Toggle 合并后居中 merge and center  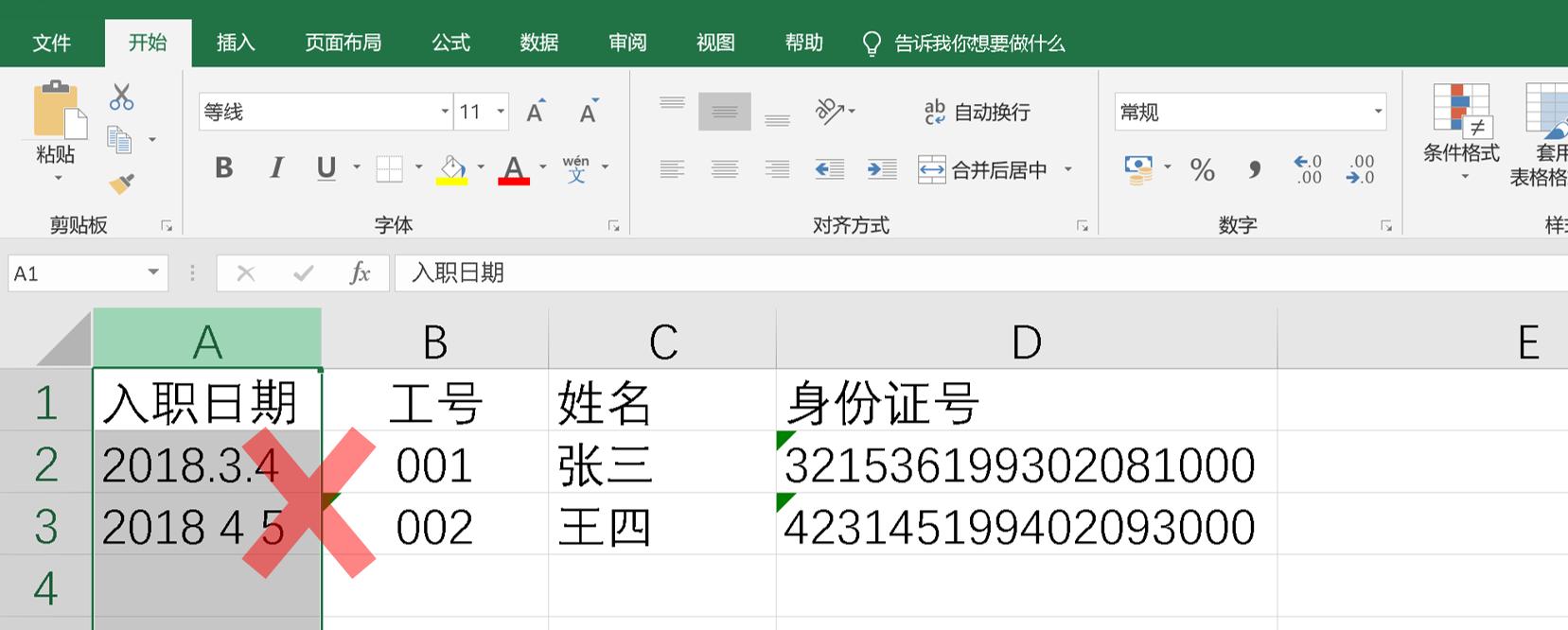982,170
